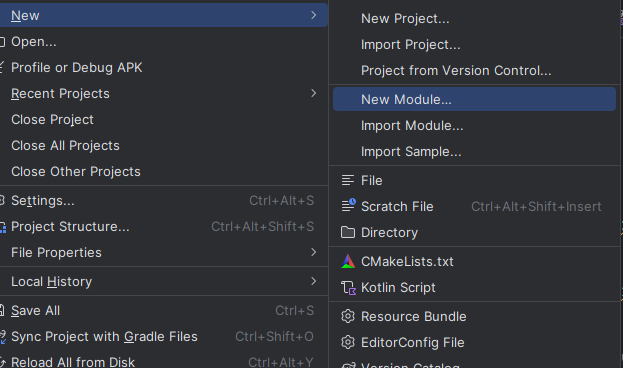Create a new Scratch File
The height and width of the screenshot is (368, 623).
(x=474, y=206)
